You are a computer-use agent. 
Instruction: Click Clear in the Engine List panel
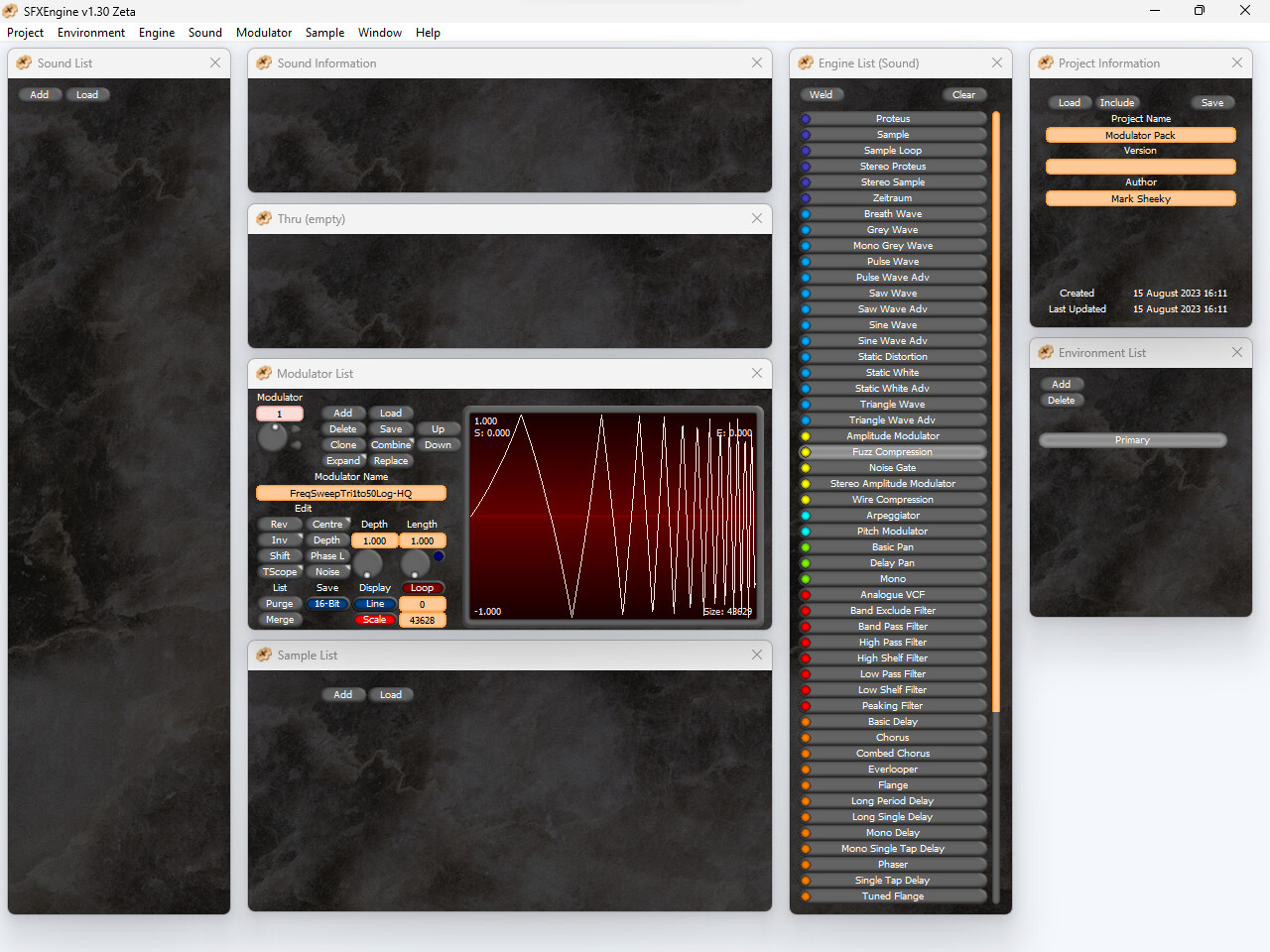[x=963, y=94]
